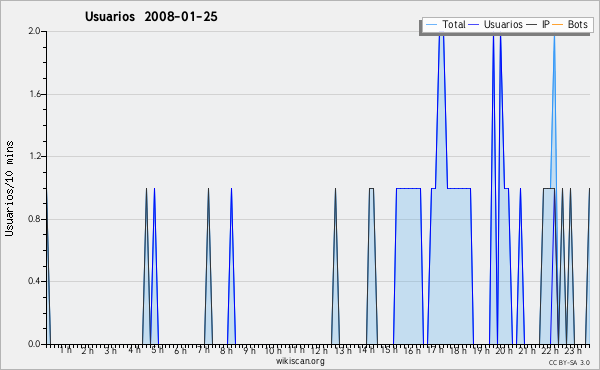This screenshot has height=370, width=600.
Task: Click the y-axis value 1.6
Action: [x=34, y=94]
